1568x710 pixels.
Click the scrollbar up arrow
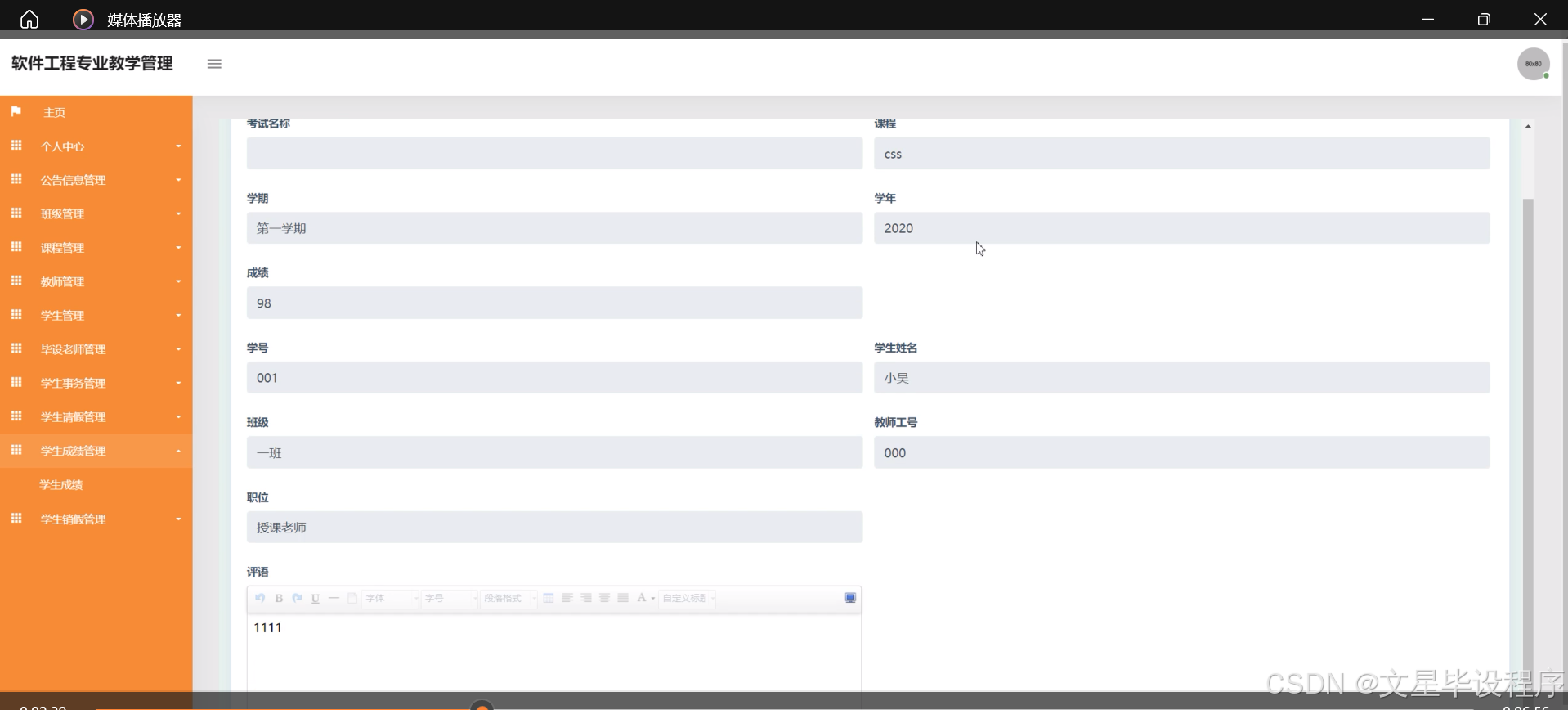click(x=1528, y=126)
